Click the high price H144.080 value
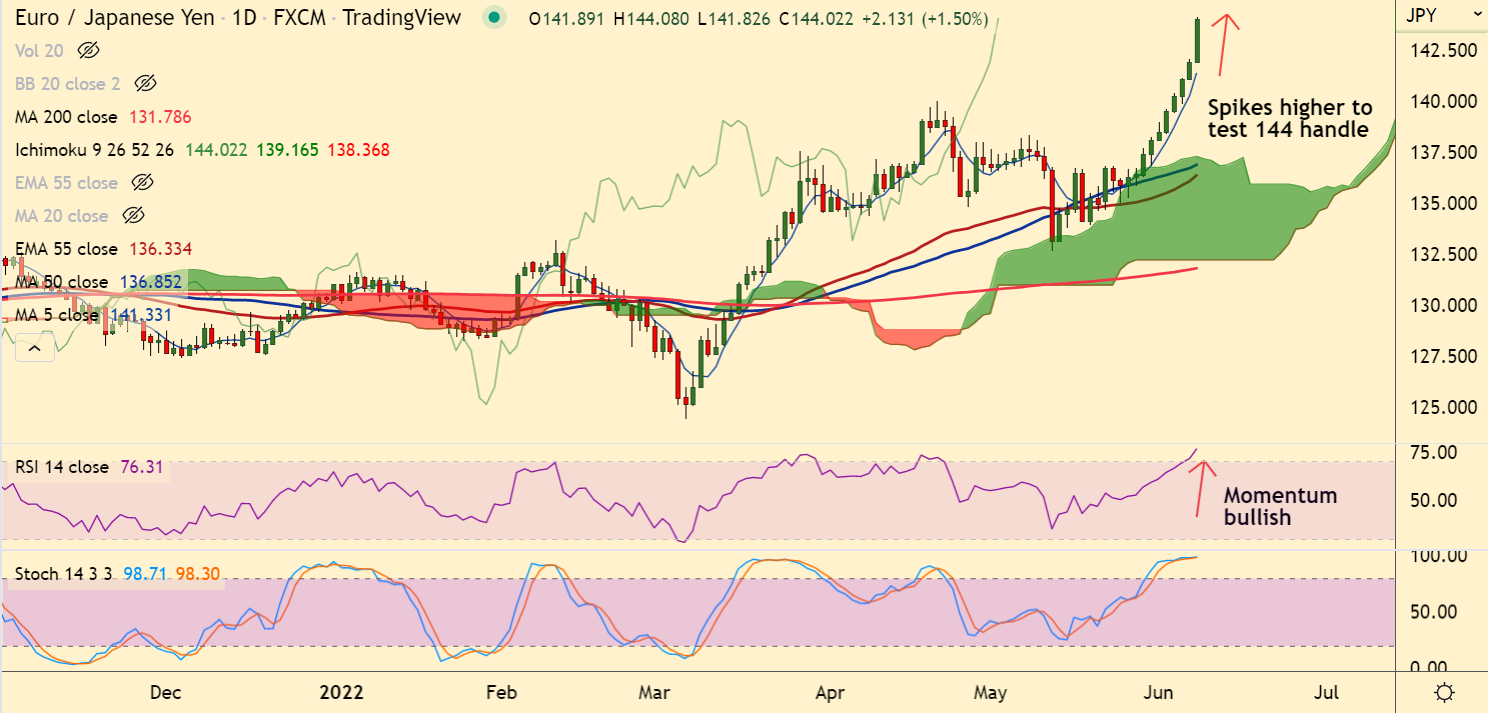 click(651, 19)
